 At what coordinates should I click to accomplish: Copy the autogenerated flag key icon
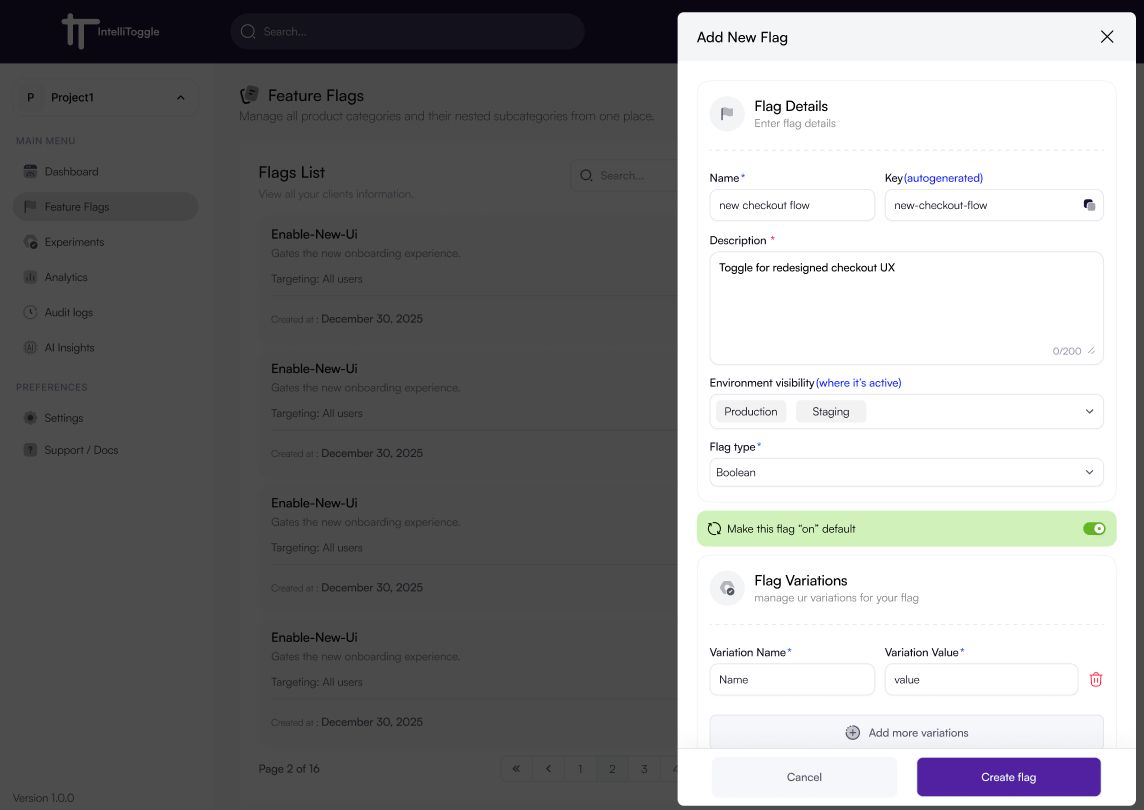click(x=1089, y=205)
